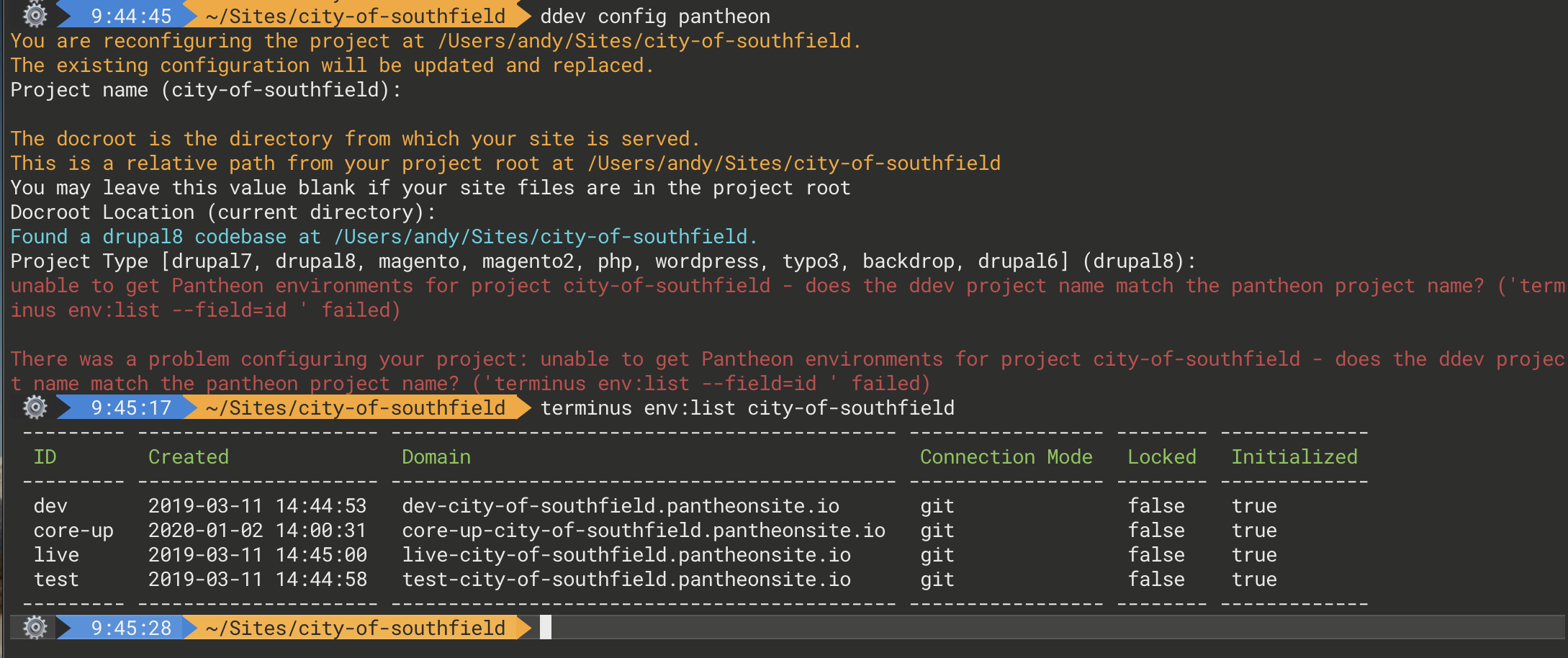Click the '2020-01-02 14:00:31' created date
Viewport: 1568px width, 658px height.
pos(258,531)
